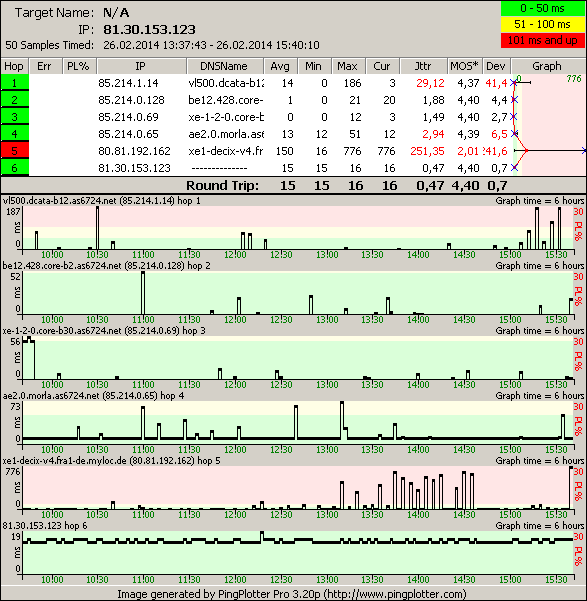Click the hop 5 timeline graph title
The height and width of the screenshot is (601, 587).
112,460
